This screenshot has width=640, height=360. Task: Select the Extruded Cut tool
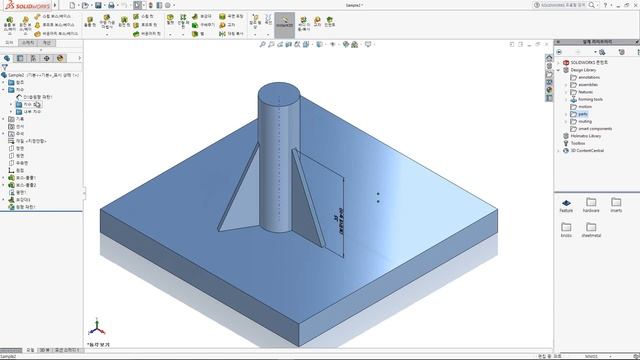coord(90,22)
